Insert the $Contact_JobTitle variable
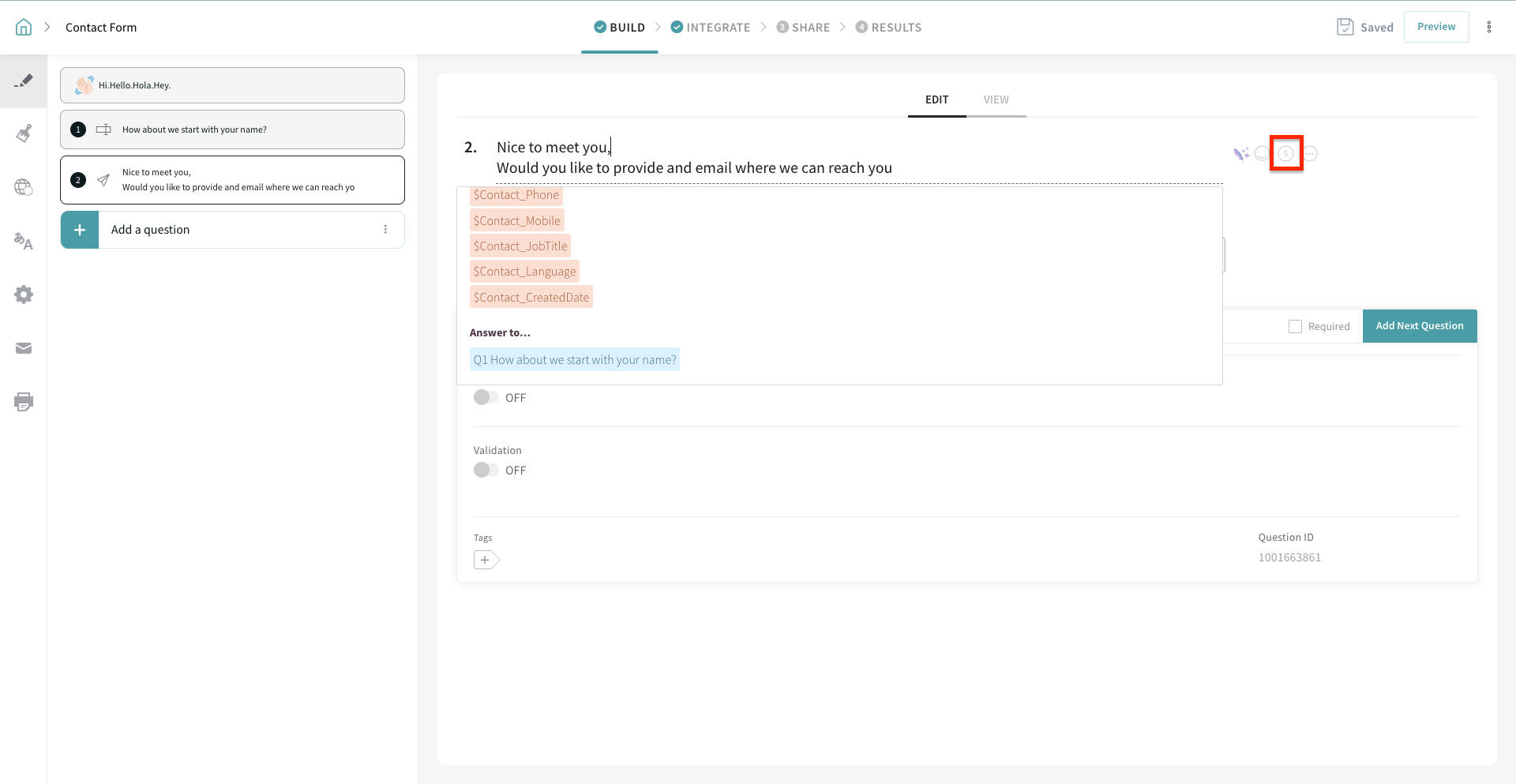The width and height of the screenshot is (1516, 784). tap(520, 246)
